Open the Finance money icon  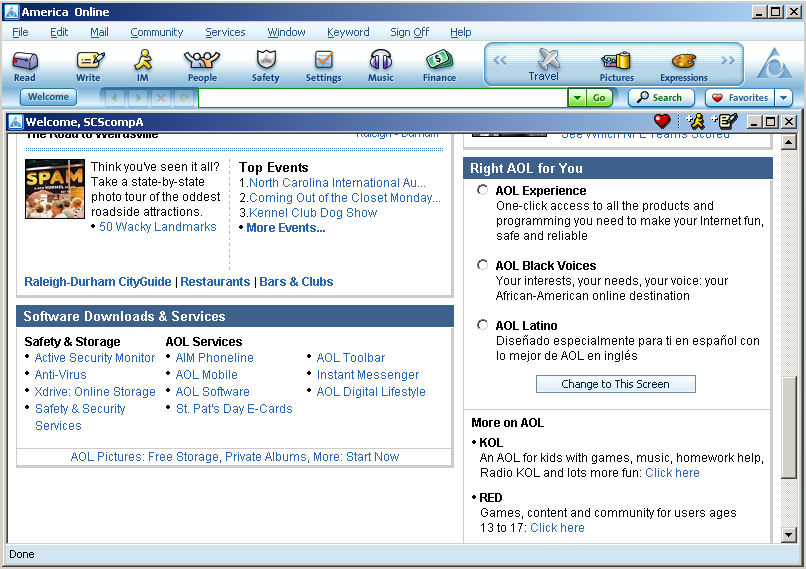[439, 61]
